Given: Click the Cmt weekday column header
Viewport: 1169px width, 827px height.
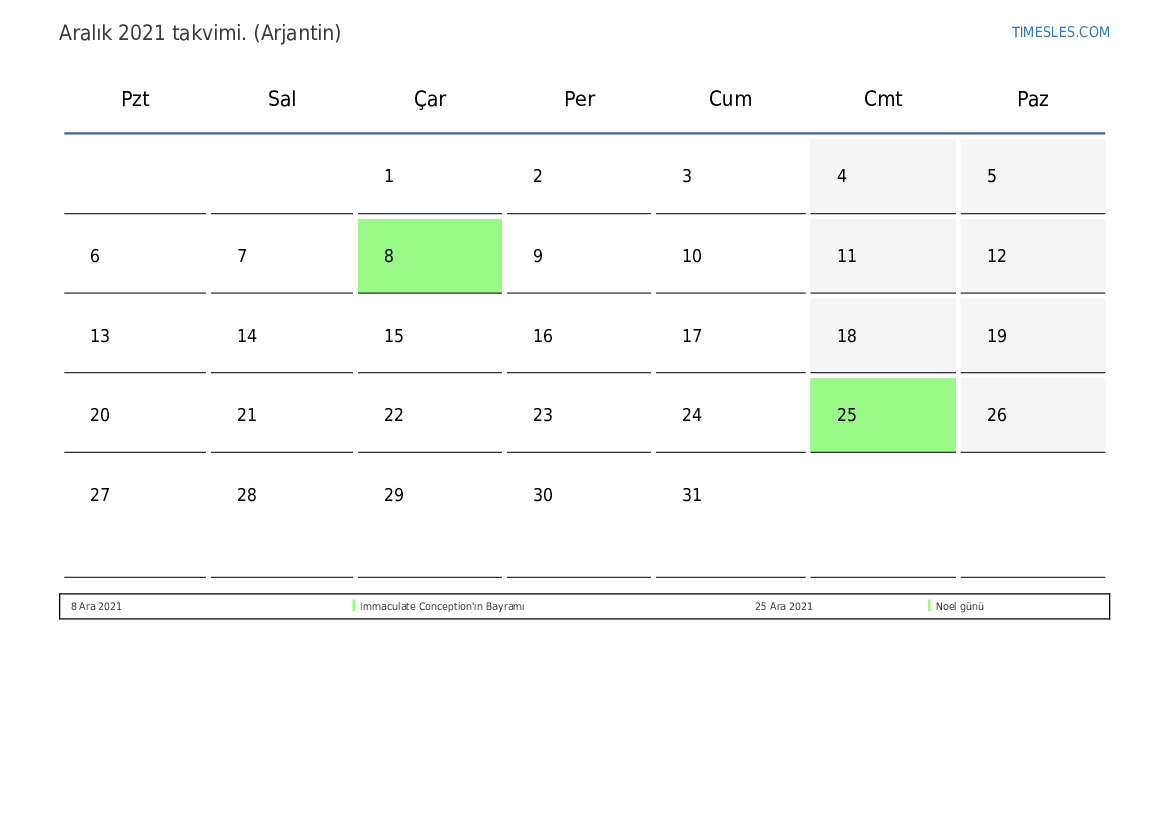Looking at the screenshot, I should tap(883, 99).
